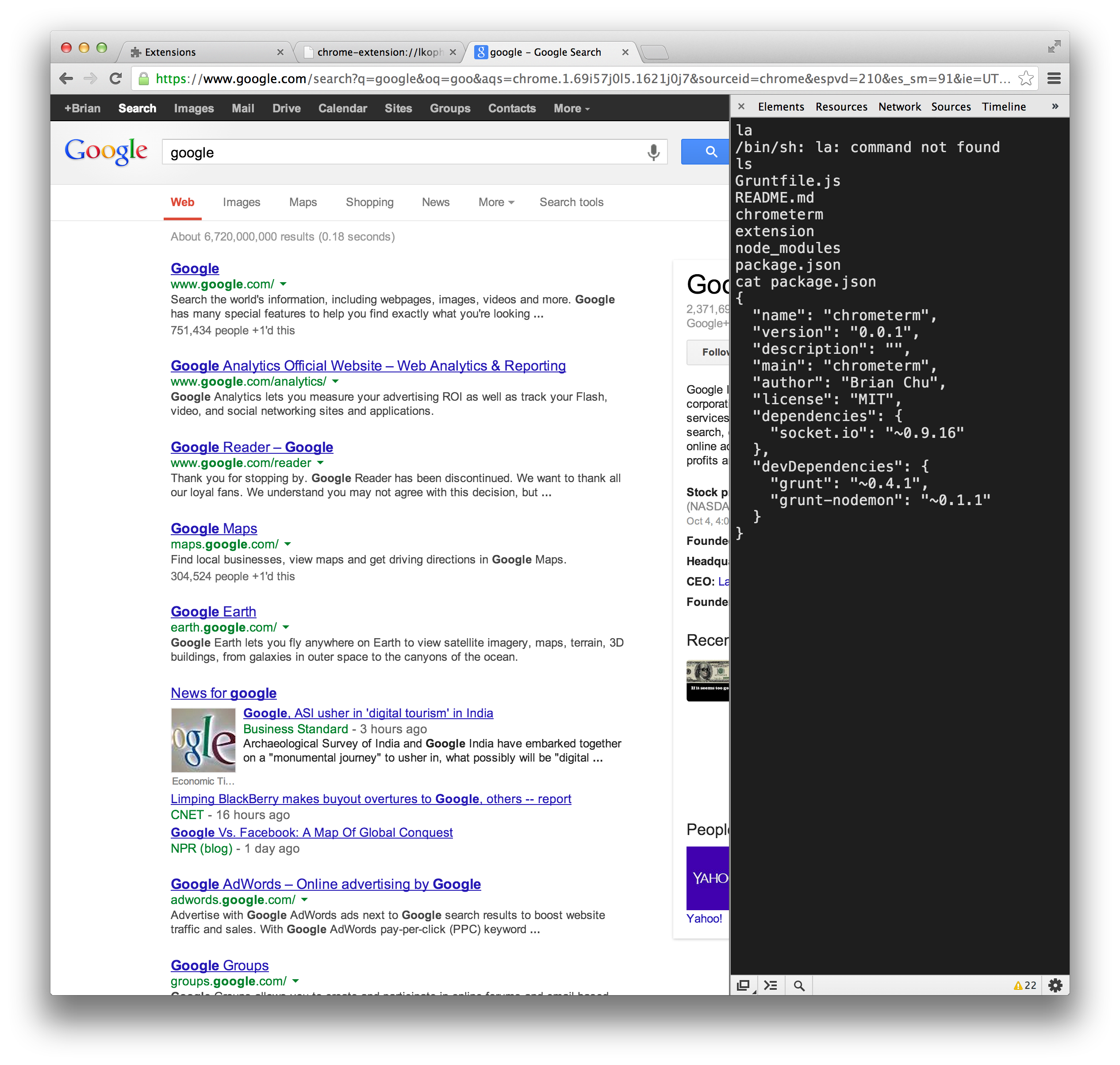Bookmark page with the star icon

click(x=1025, y=78)
